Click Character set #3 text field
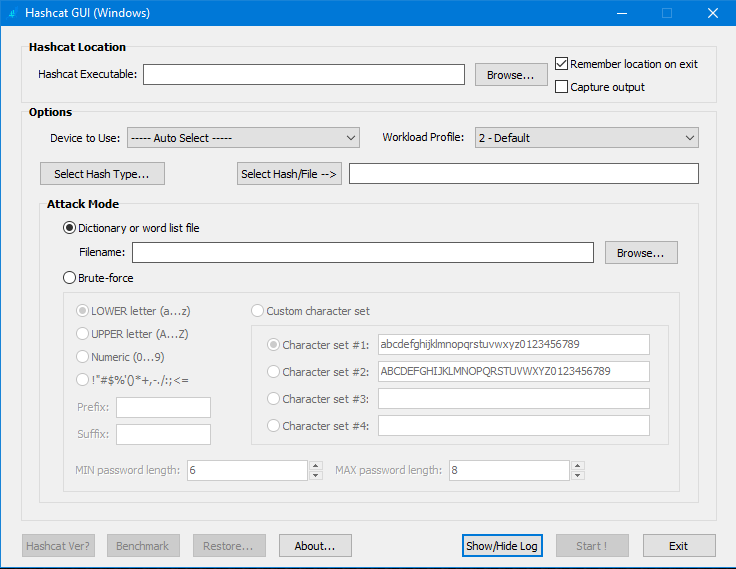736x569 pixels. pos(514,399)
